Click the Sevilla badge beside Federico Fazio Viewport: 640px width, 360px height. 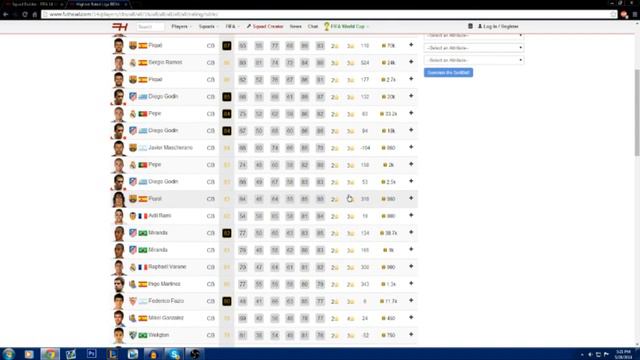133,301
